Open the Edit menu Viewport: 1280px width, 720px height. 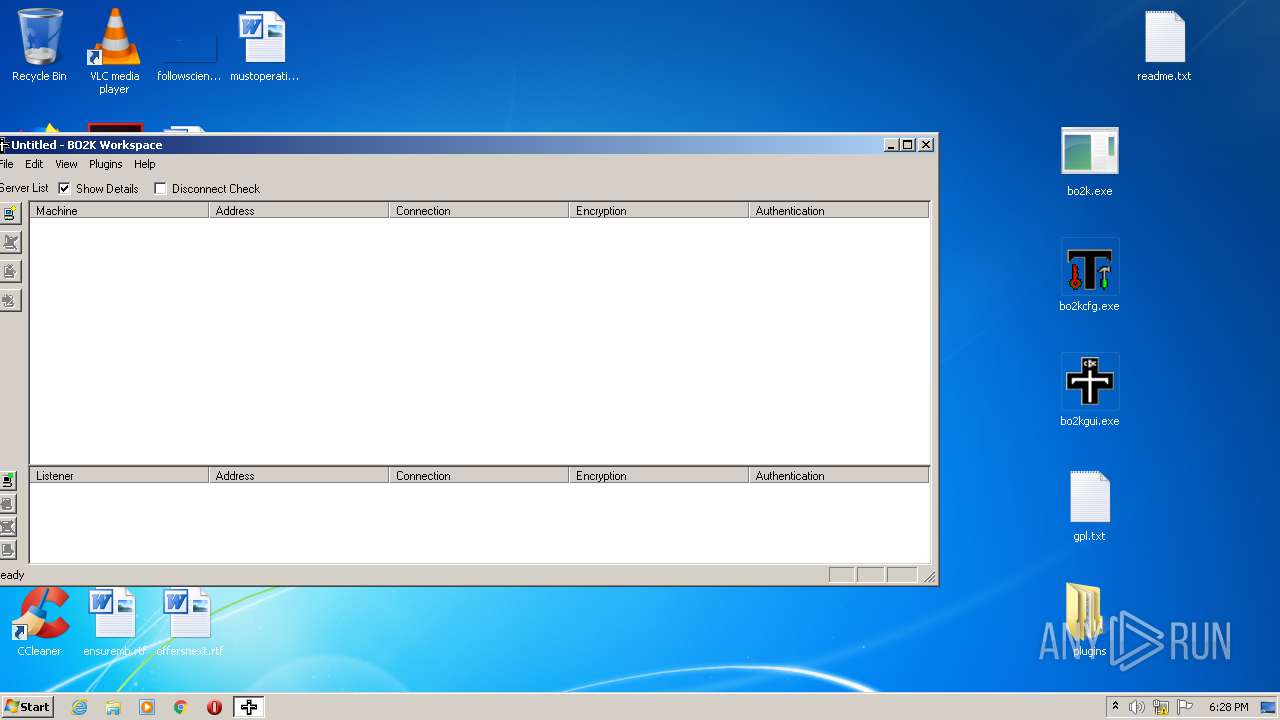point(34,164)
